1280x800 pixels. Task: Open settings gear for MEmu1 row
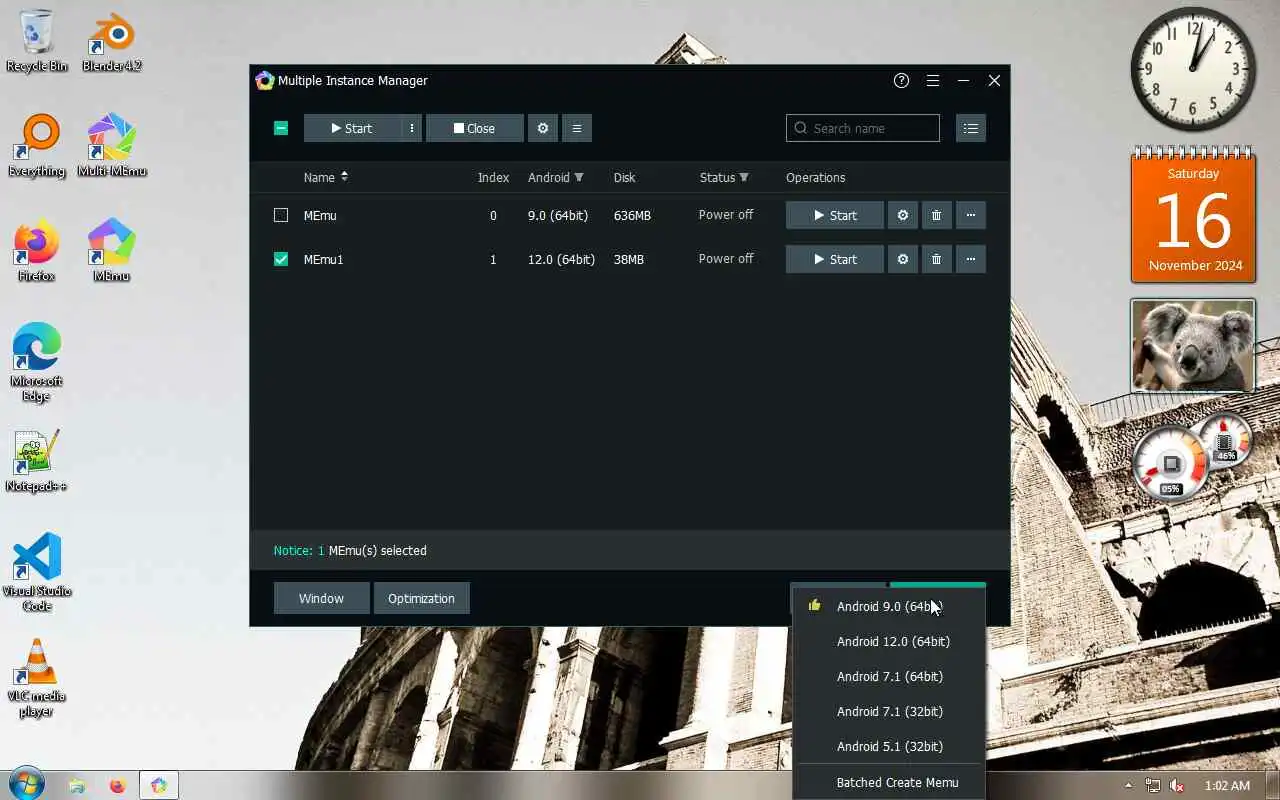(x=902, y=259)
